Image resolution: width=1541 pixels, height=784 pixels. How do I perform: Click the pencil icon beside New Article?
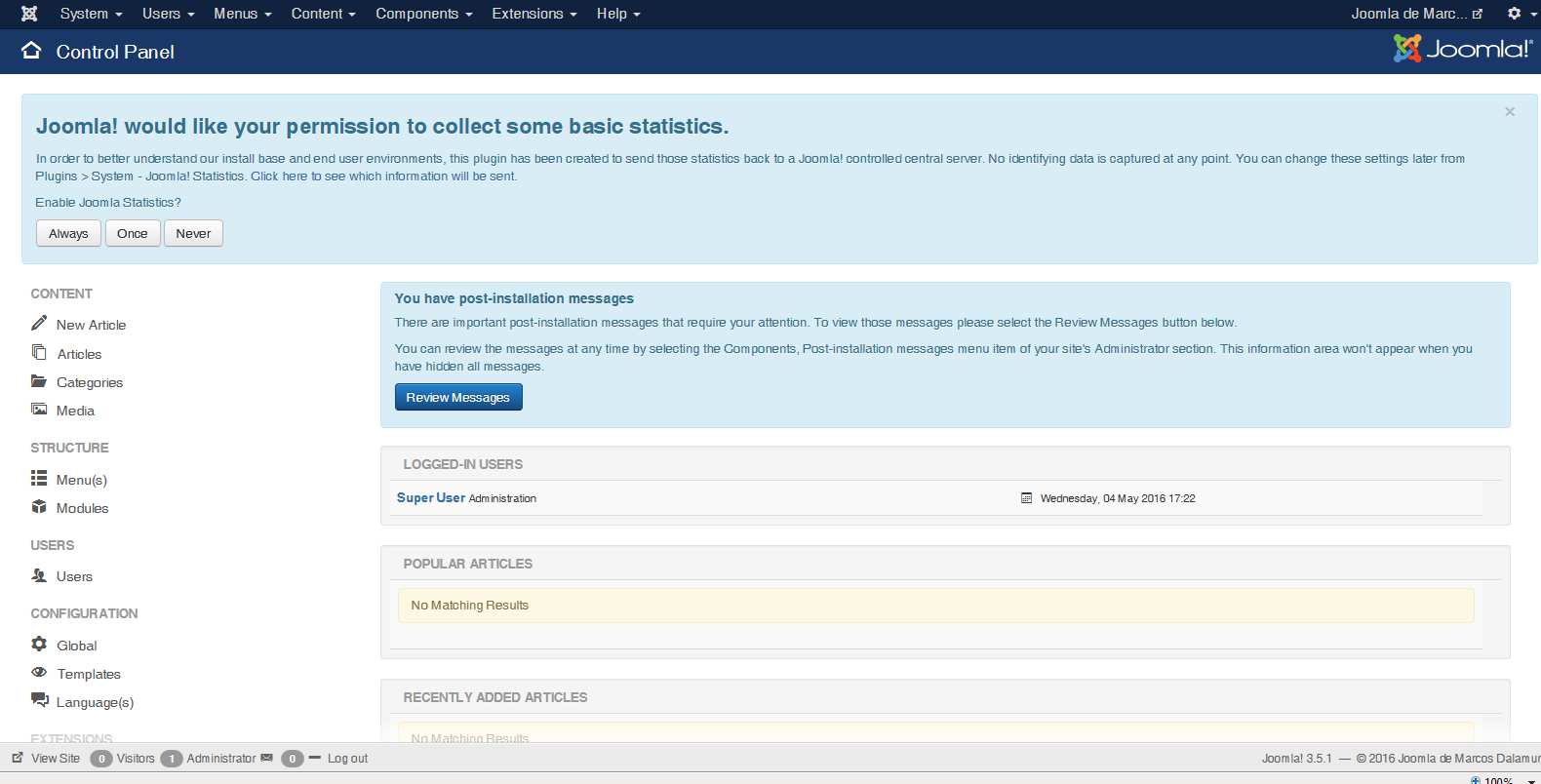click(x=39, y=323)
